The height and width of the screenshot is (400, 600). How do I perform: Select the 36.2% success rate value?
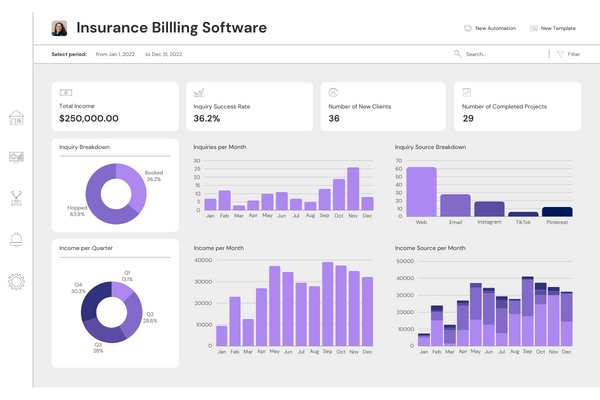[207, 119]
